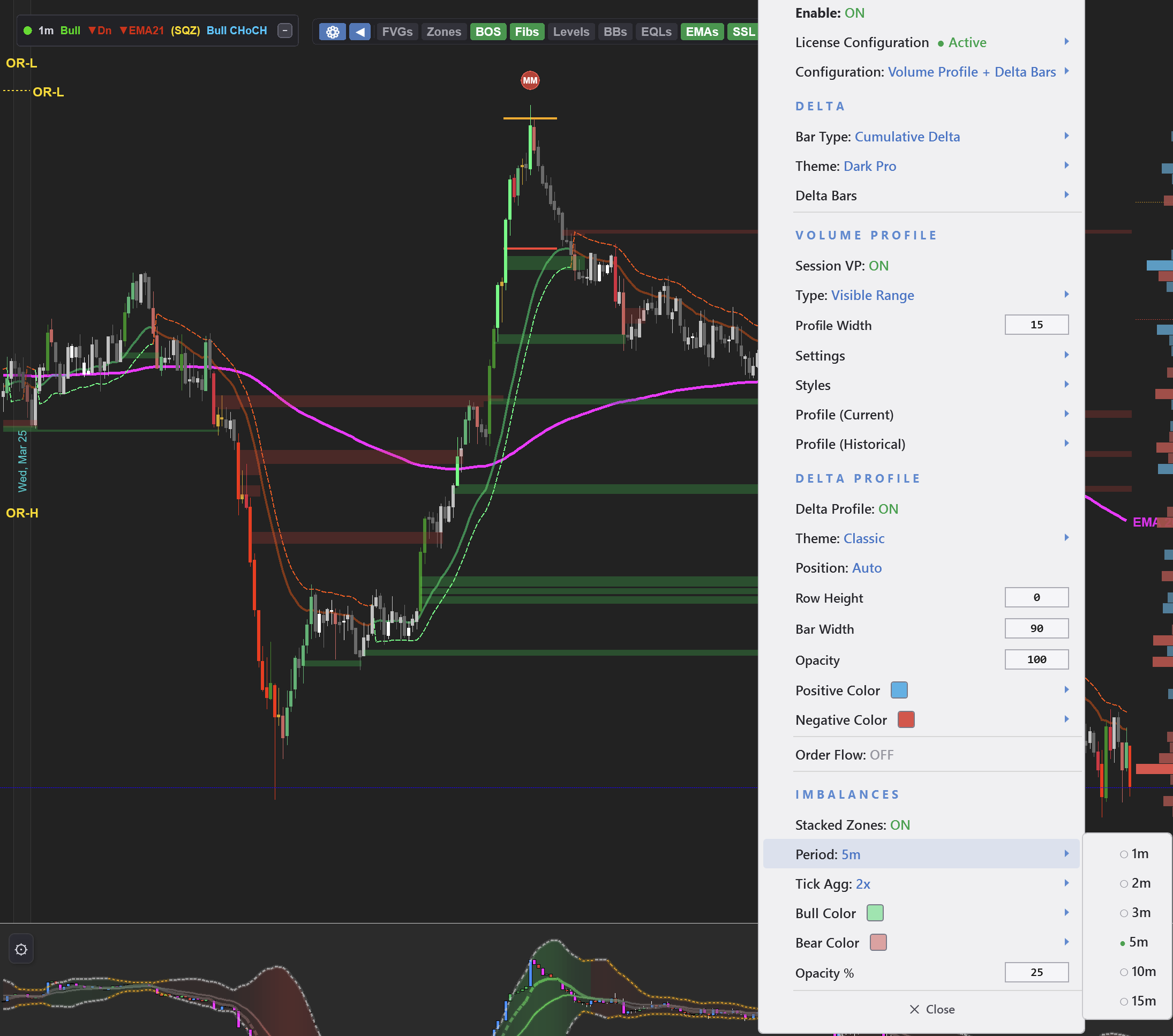Click the Positive Color blue swatch
This screenshot has width=1173, height=1036.
tap(899, 690)
